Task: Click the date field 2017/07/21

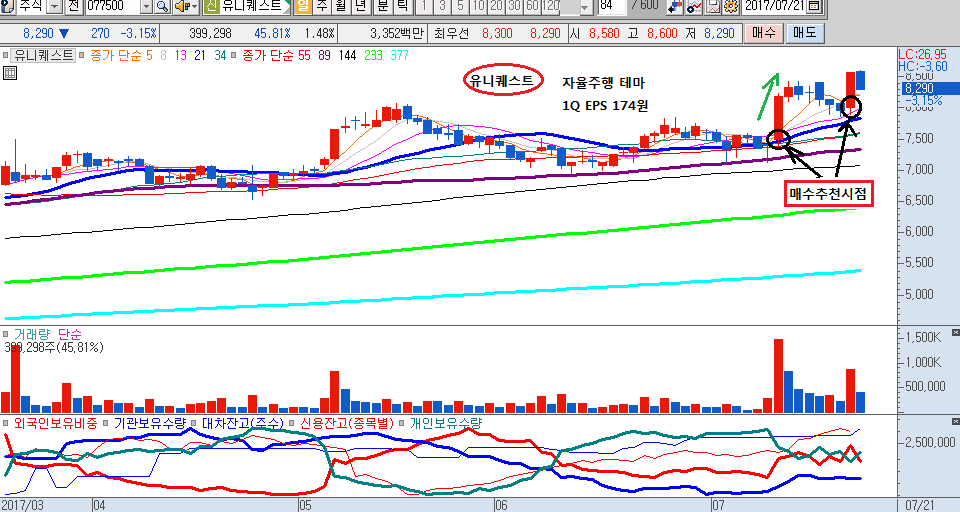Action: click(x=774, y=7)
